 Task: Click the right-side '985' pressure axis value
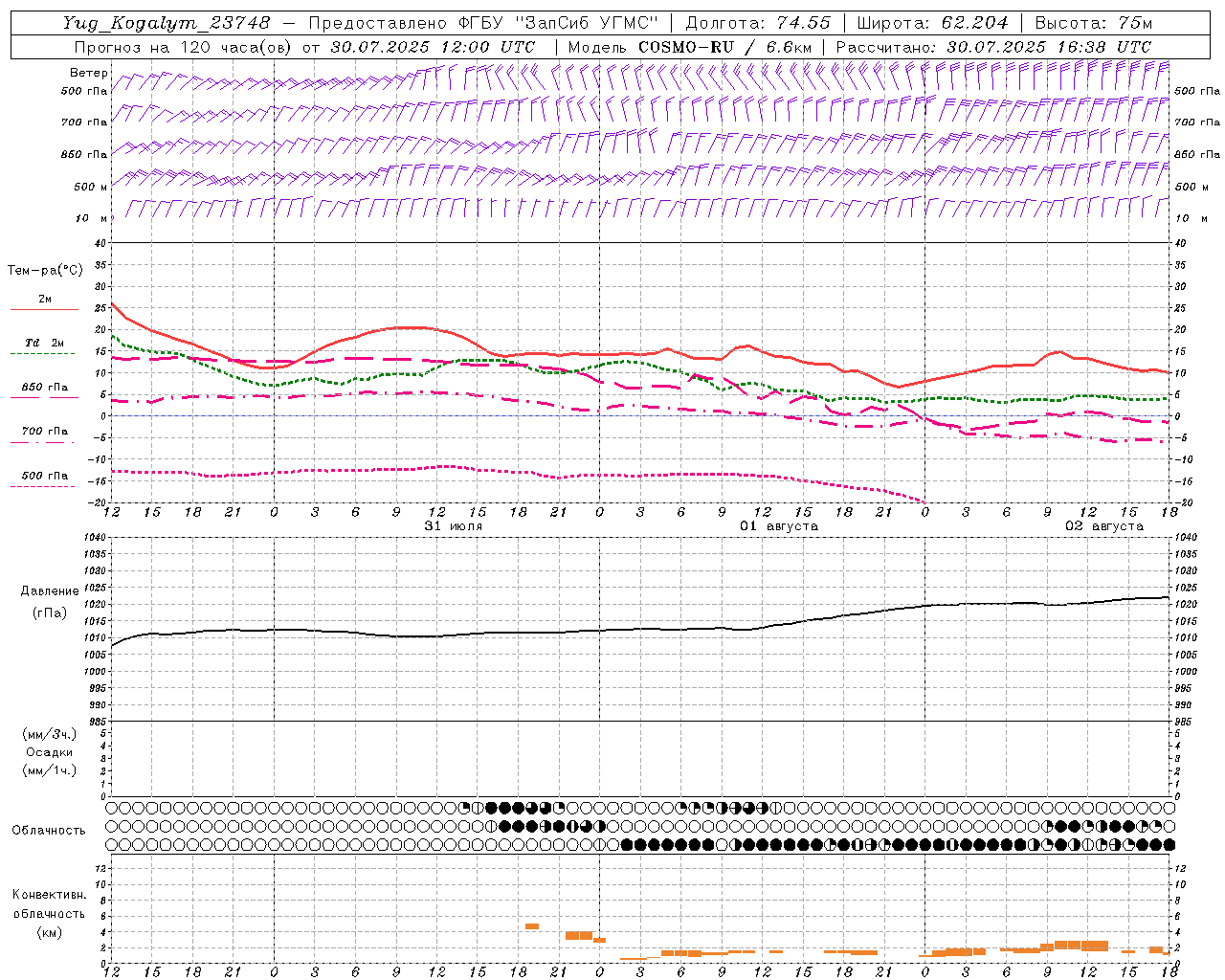pyautogui.click(x=1183, y=722)
